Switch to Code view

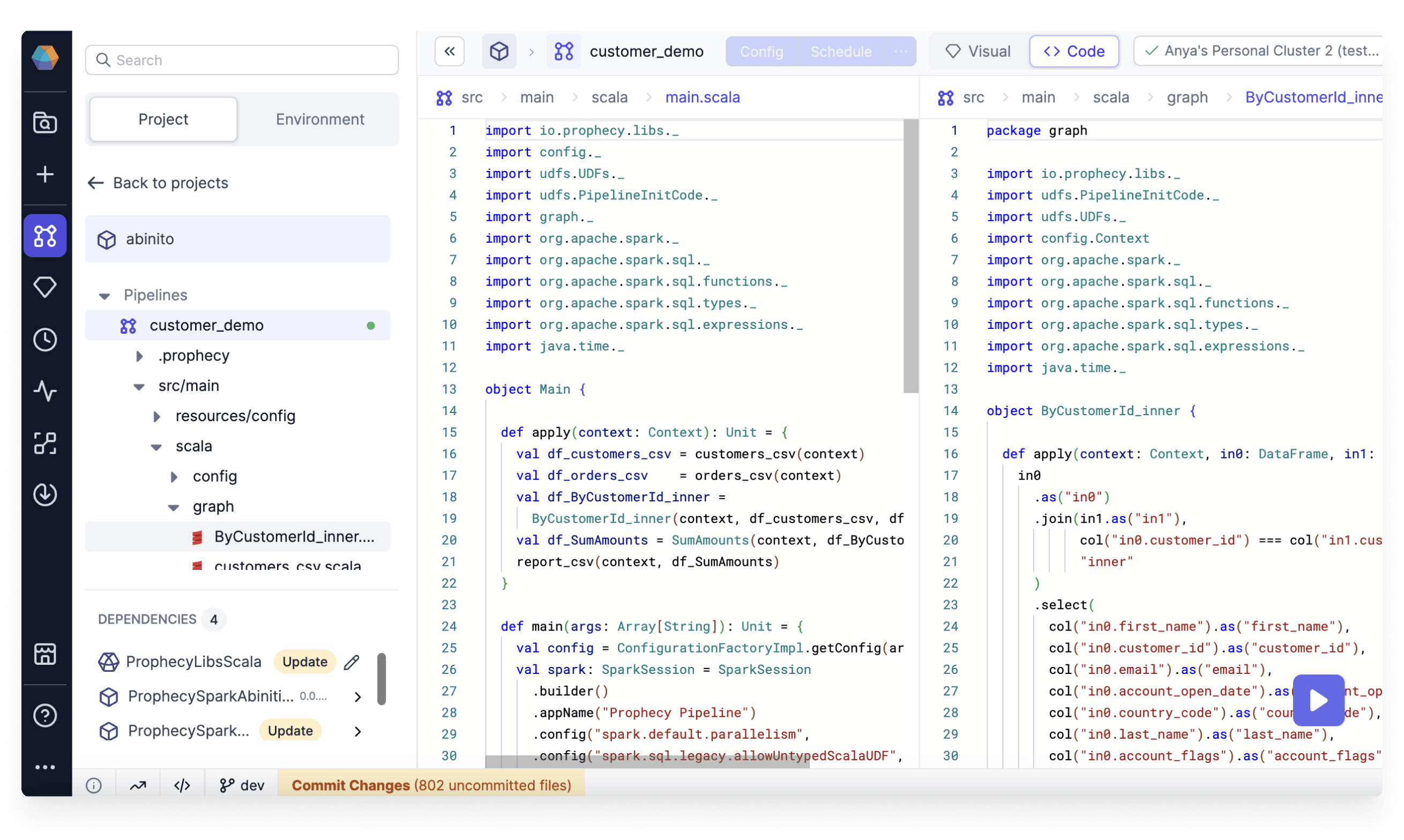click(1074, 51)
